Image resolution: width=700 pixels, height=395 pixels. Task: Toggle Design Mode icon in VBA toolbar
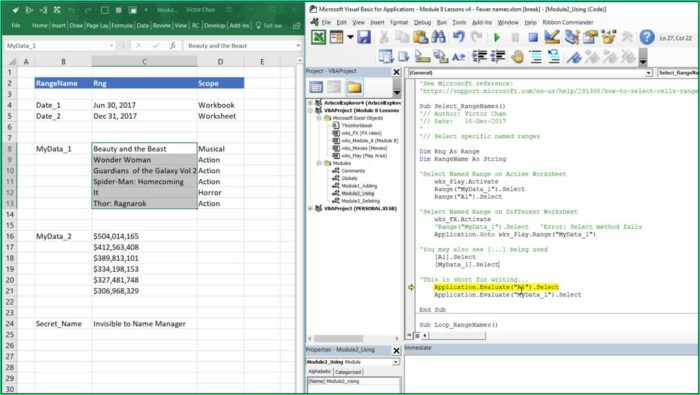pos(552,37)
